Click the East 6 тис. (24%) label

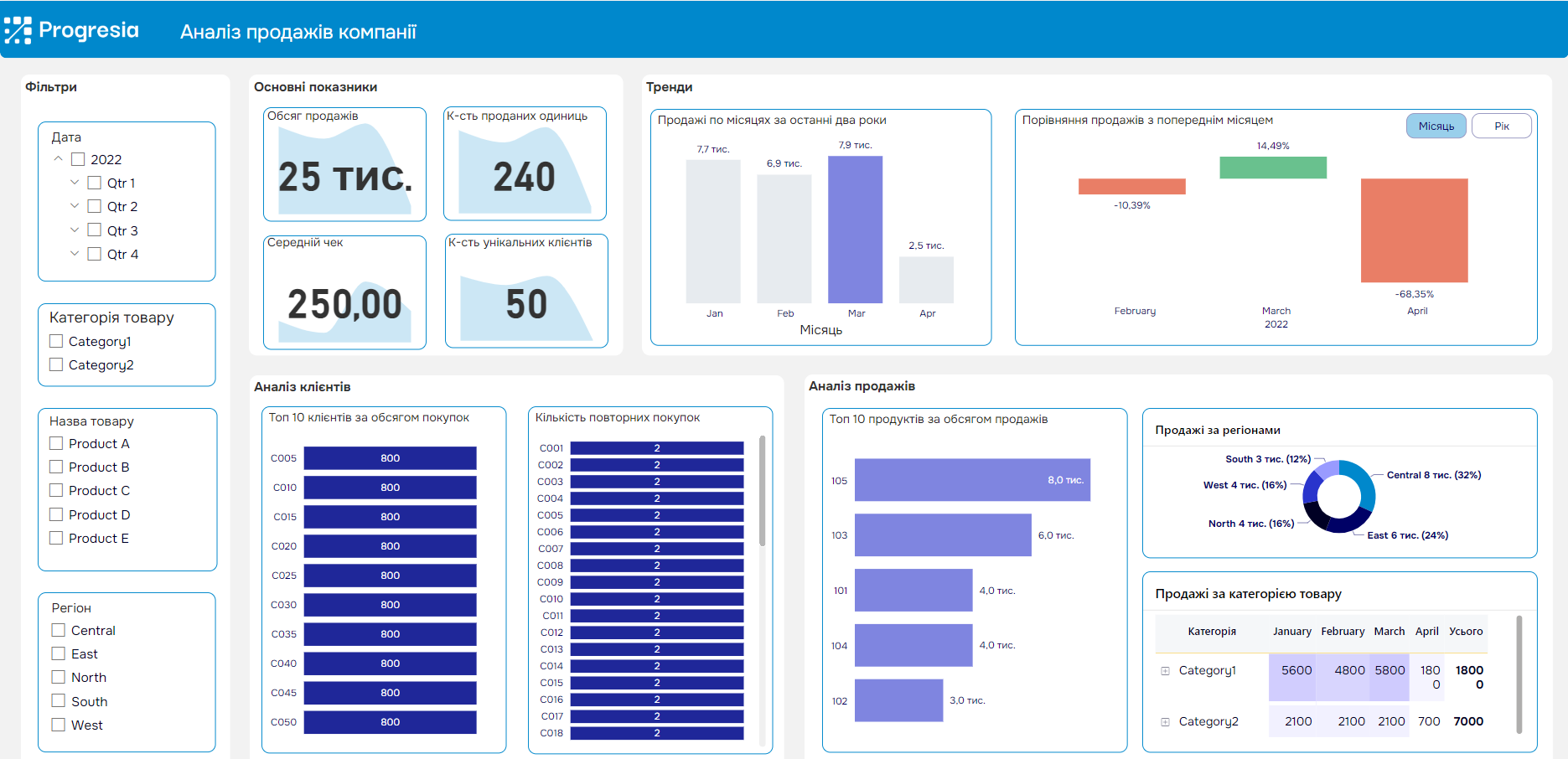[1408, 535]
